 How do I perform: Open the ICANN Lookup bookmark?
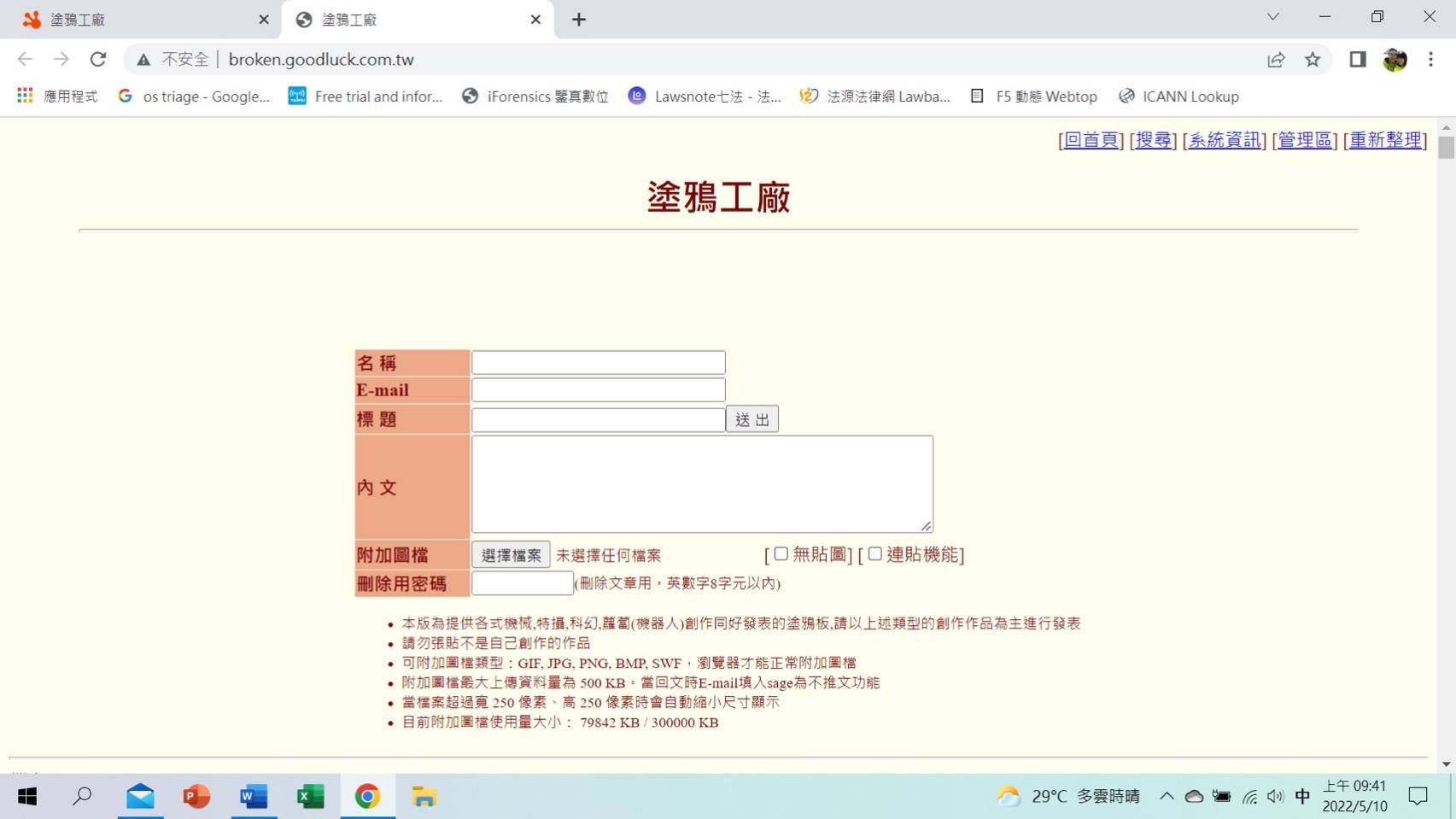pyautogui.click(x=1179, y=97)
